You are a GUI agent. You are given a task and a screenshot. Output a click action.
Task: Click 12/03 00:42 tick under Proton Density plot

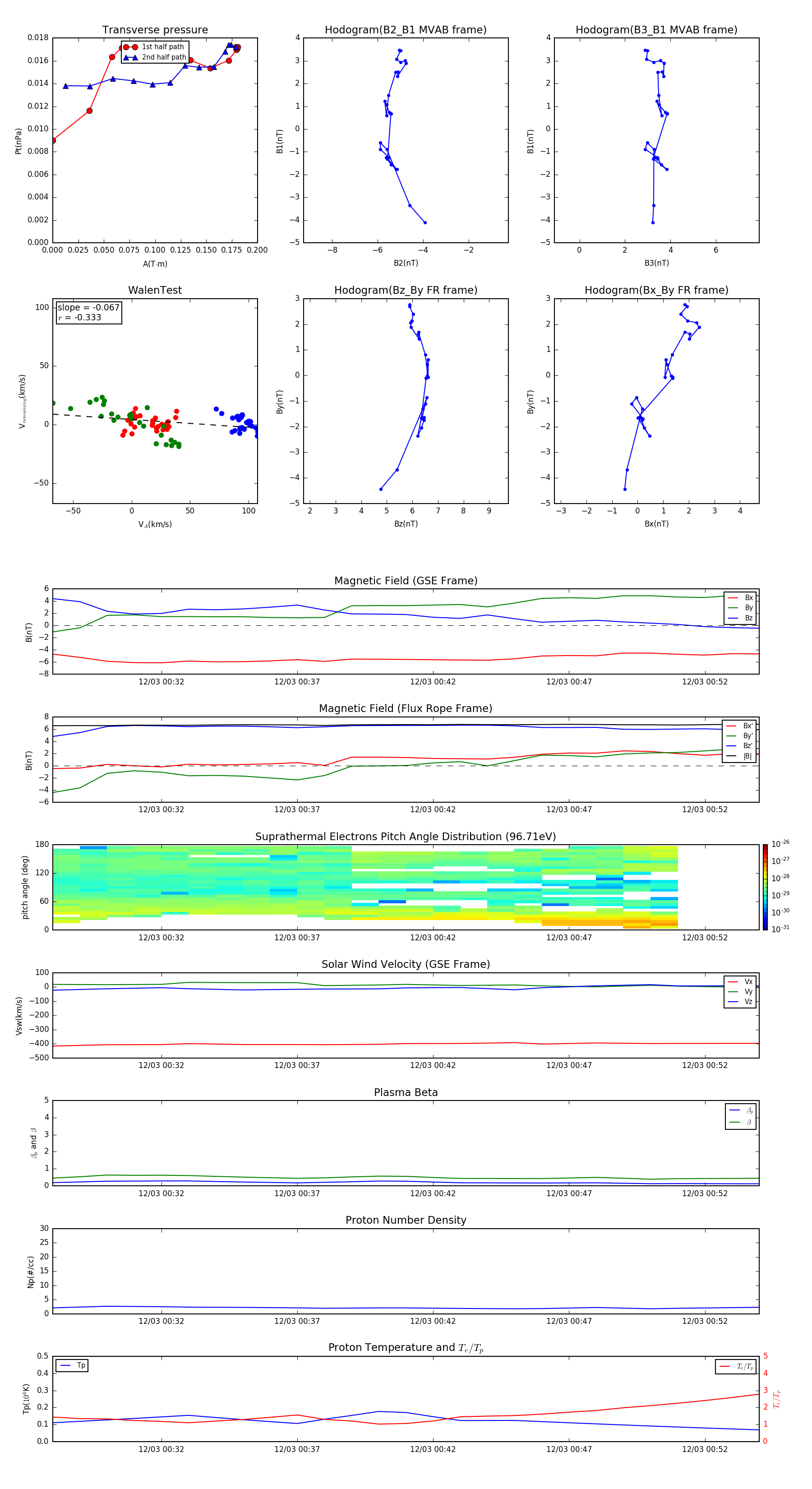point(433,1321)
